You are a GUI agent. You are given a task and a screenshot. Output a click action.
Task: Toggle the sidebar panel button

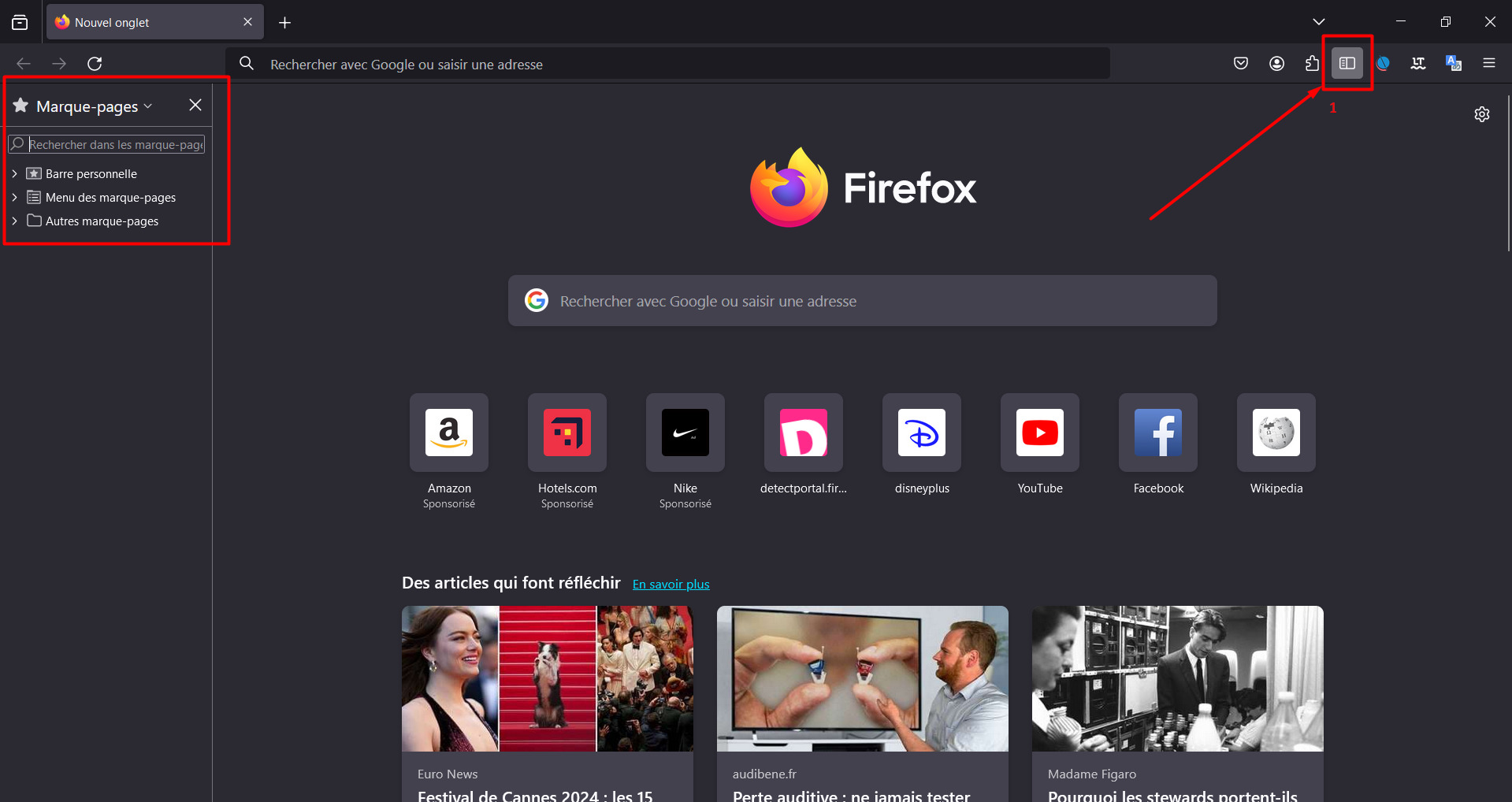pyautogui.click(x=1347, y=63)
